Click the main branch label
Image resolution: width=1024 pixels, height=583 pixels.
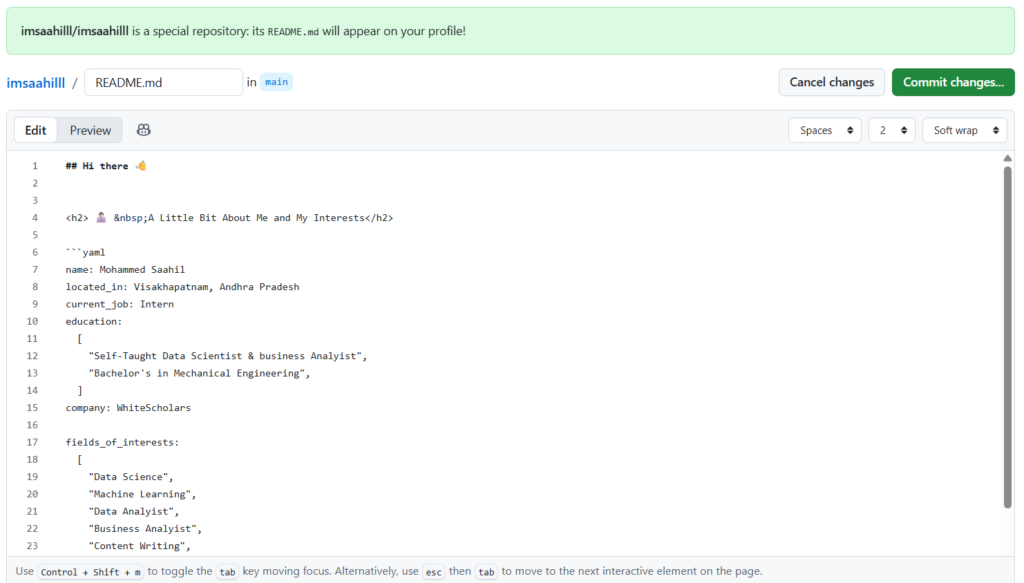[x=276, y=82]
